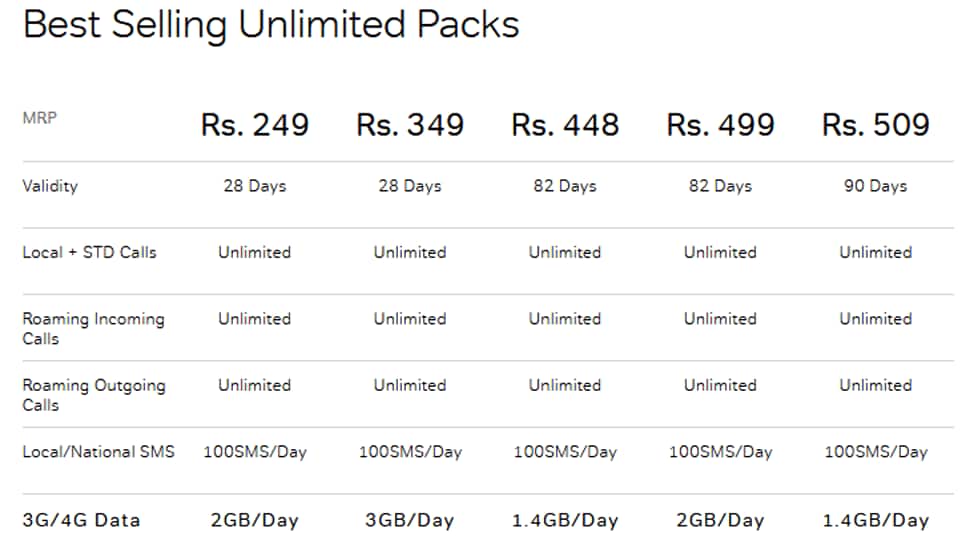
Task: Click the Validity row label
Action: [x=50, y=186]
